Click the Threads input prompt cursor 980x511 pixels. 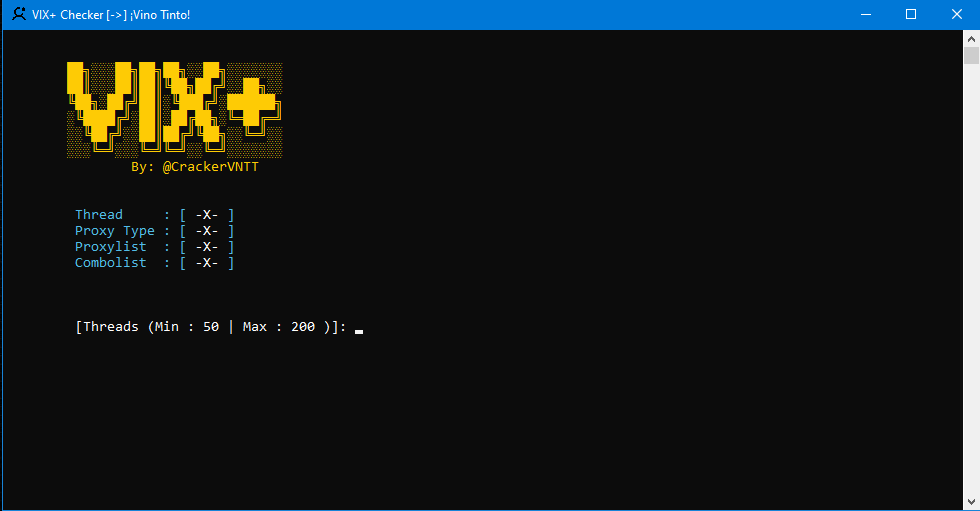pyautogui.click(x=359, y=331)
